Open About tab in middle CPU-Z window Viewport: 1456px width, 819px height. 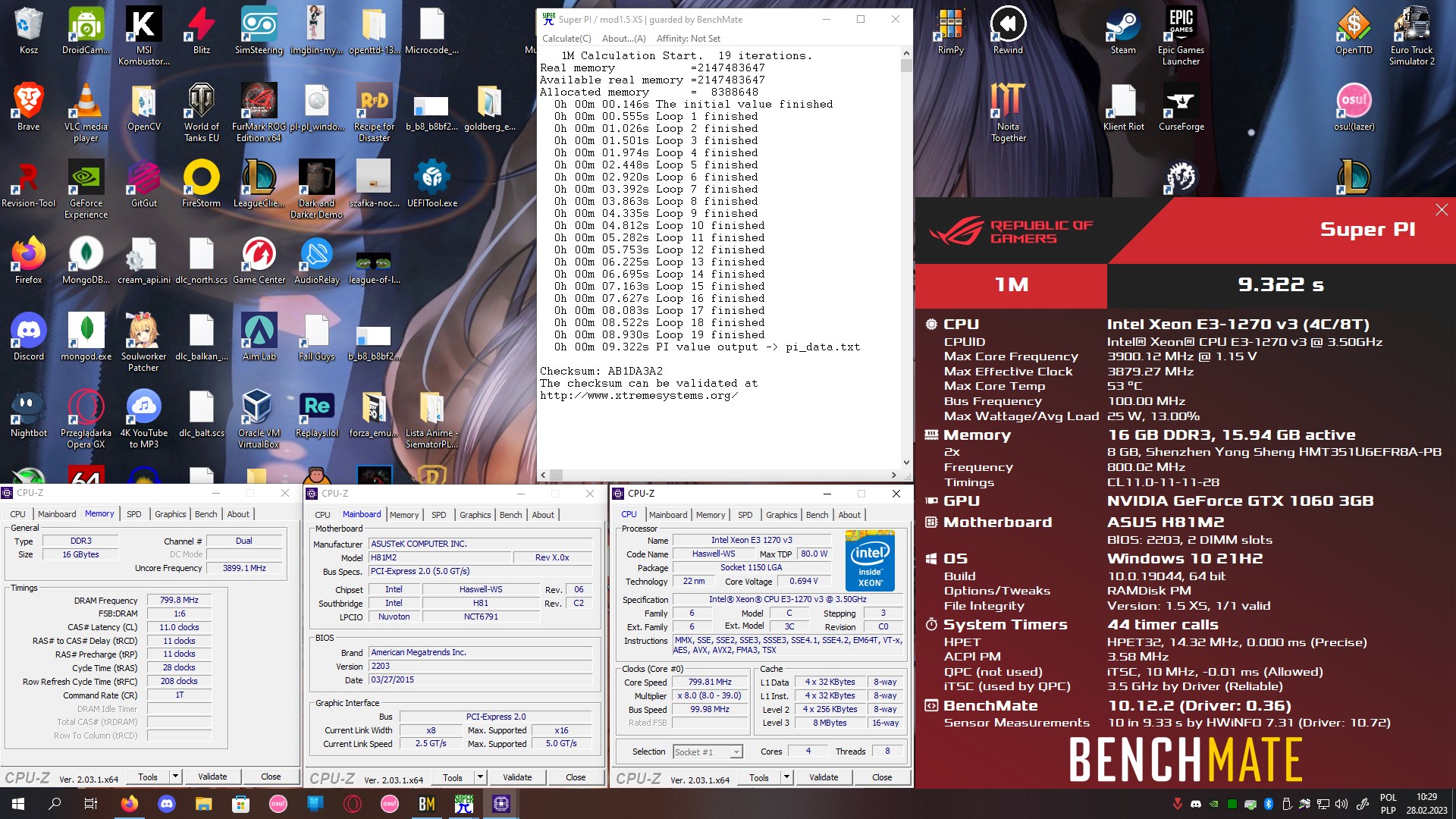pos(543,515)
